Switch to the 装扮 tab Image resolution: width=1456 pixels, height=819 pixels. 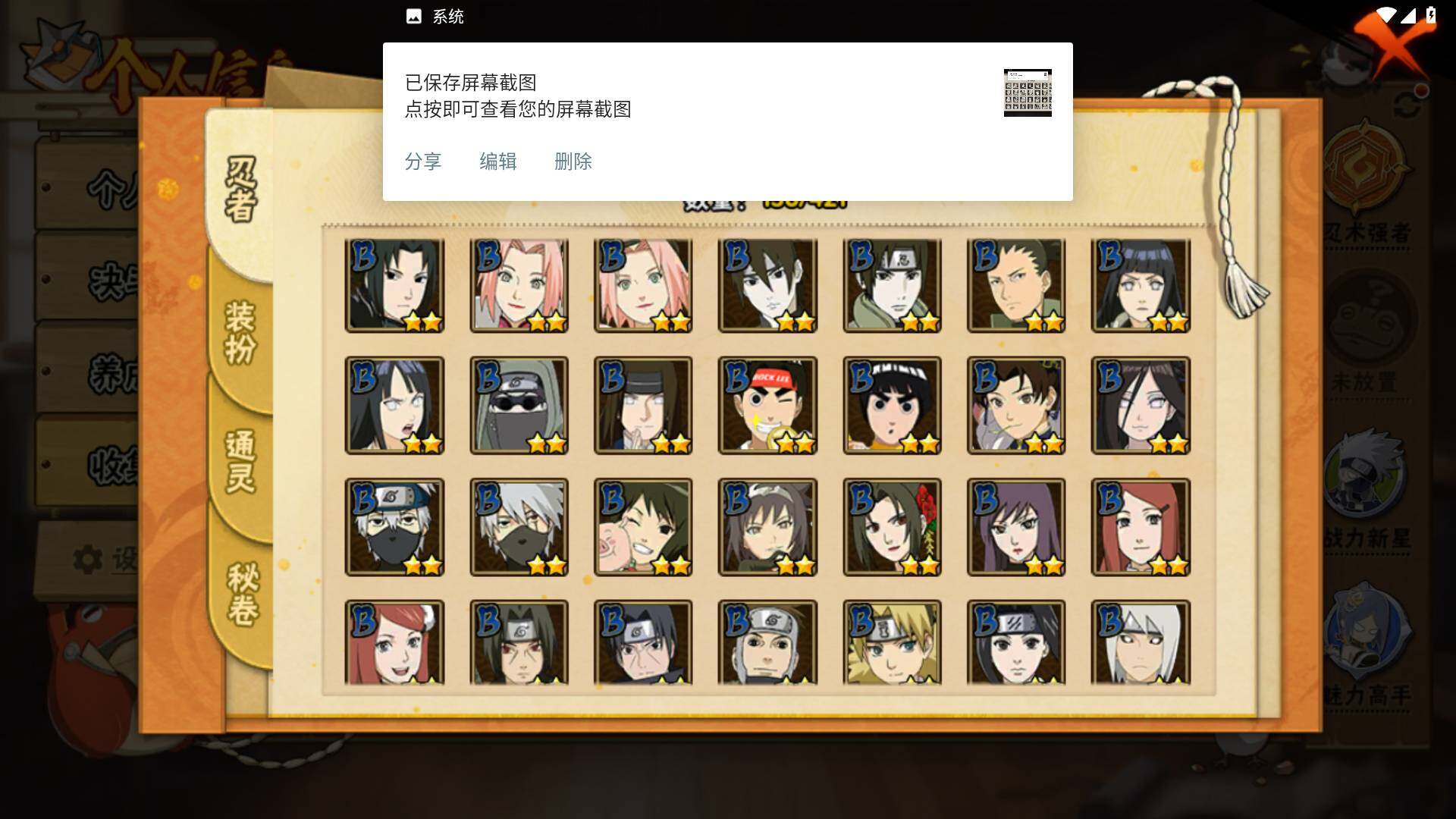click(241, 334)
